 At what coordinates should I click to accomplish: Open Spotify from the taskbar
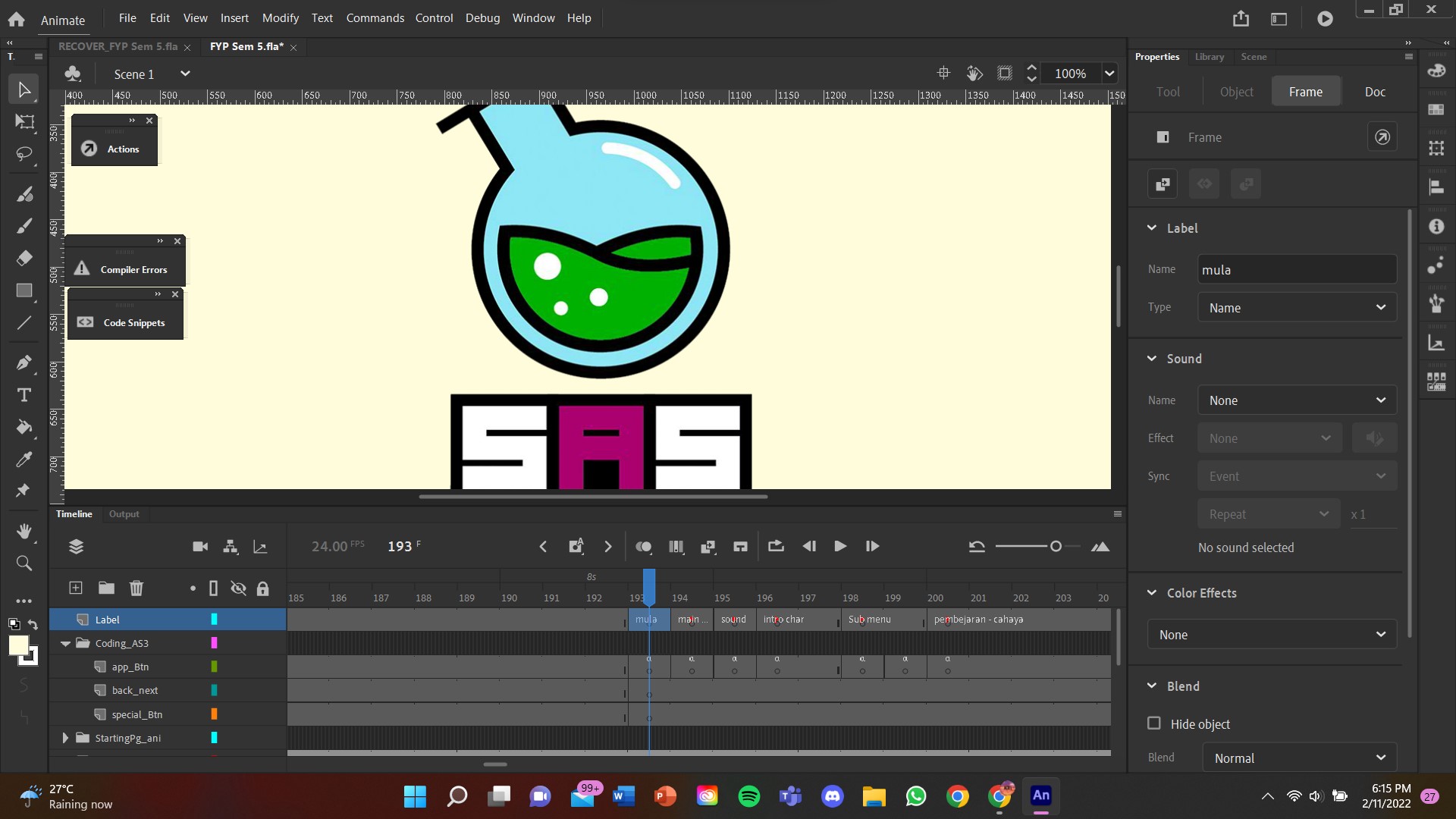(x=748, y=796)
